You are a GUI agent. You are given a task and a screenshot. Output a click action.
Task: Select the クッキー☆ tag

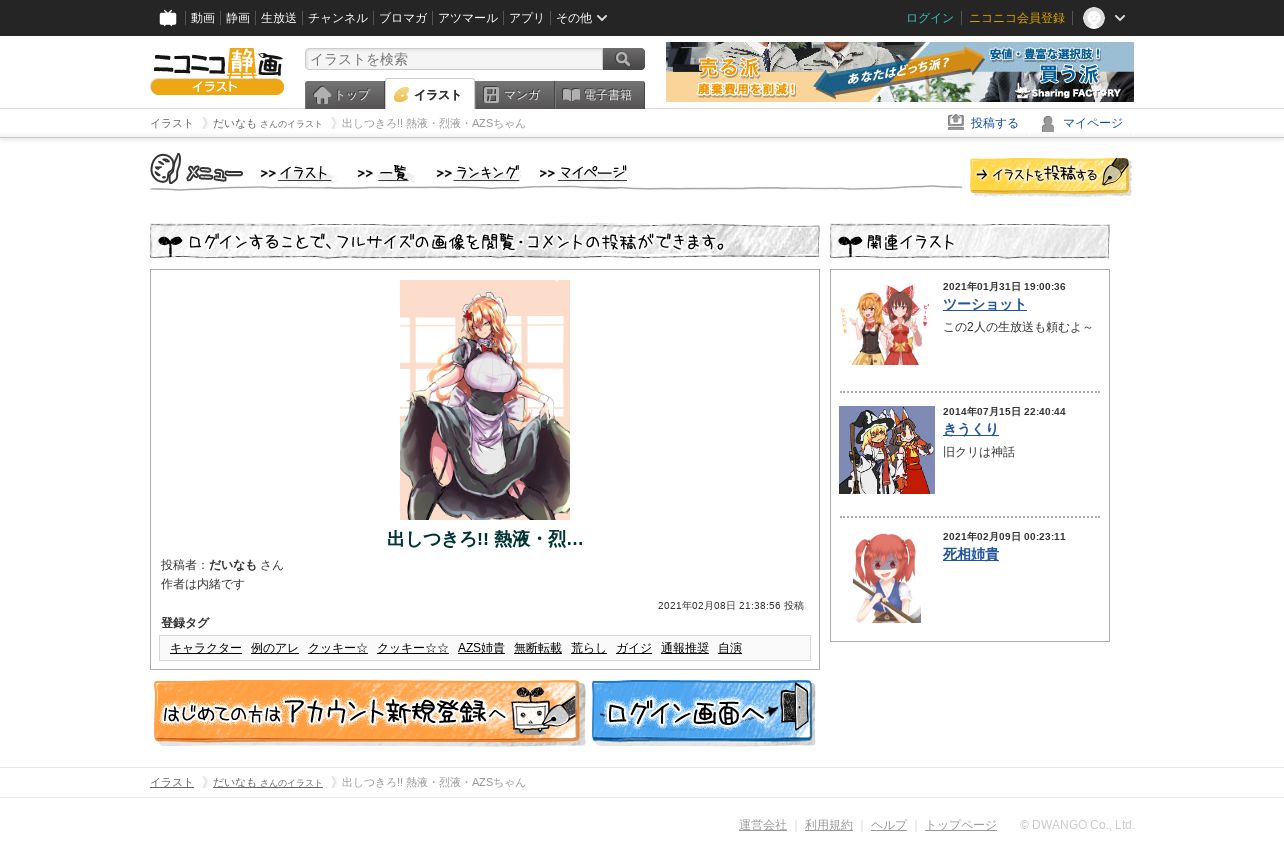tap(338, 648)
